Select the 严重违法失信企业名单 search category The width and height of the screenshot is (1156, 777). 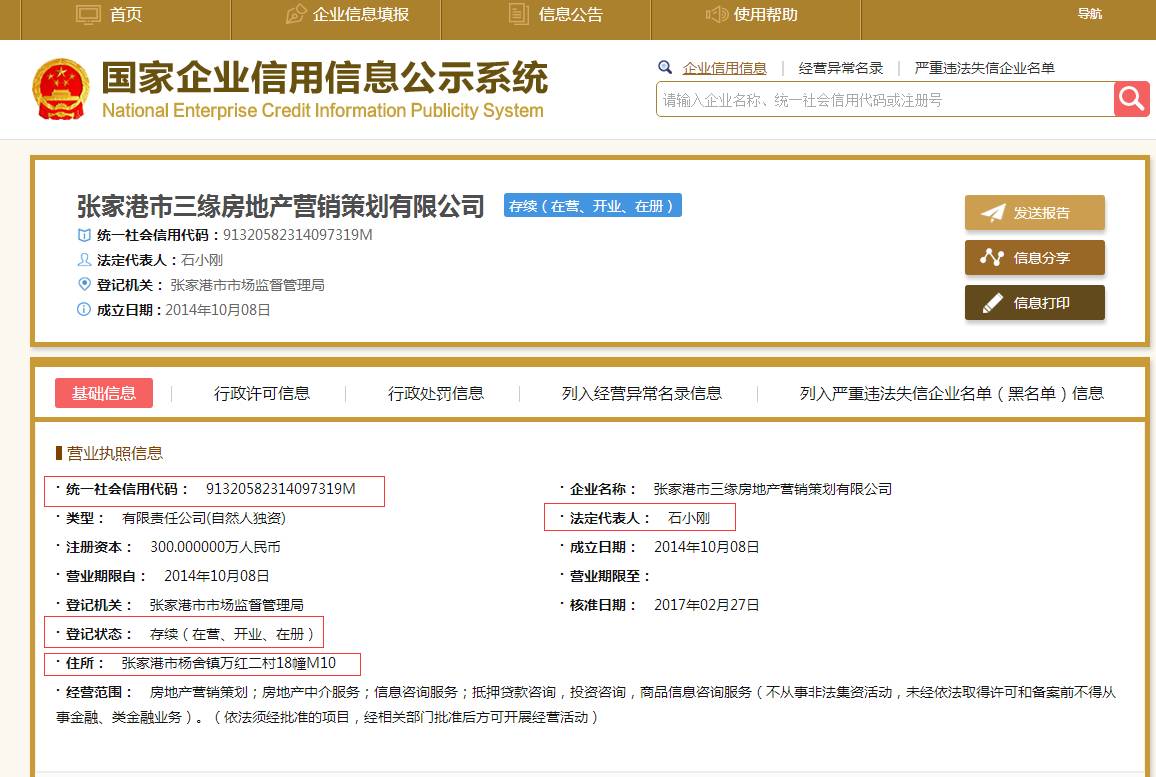(x=984, y=68)
